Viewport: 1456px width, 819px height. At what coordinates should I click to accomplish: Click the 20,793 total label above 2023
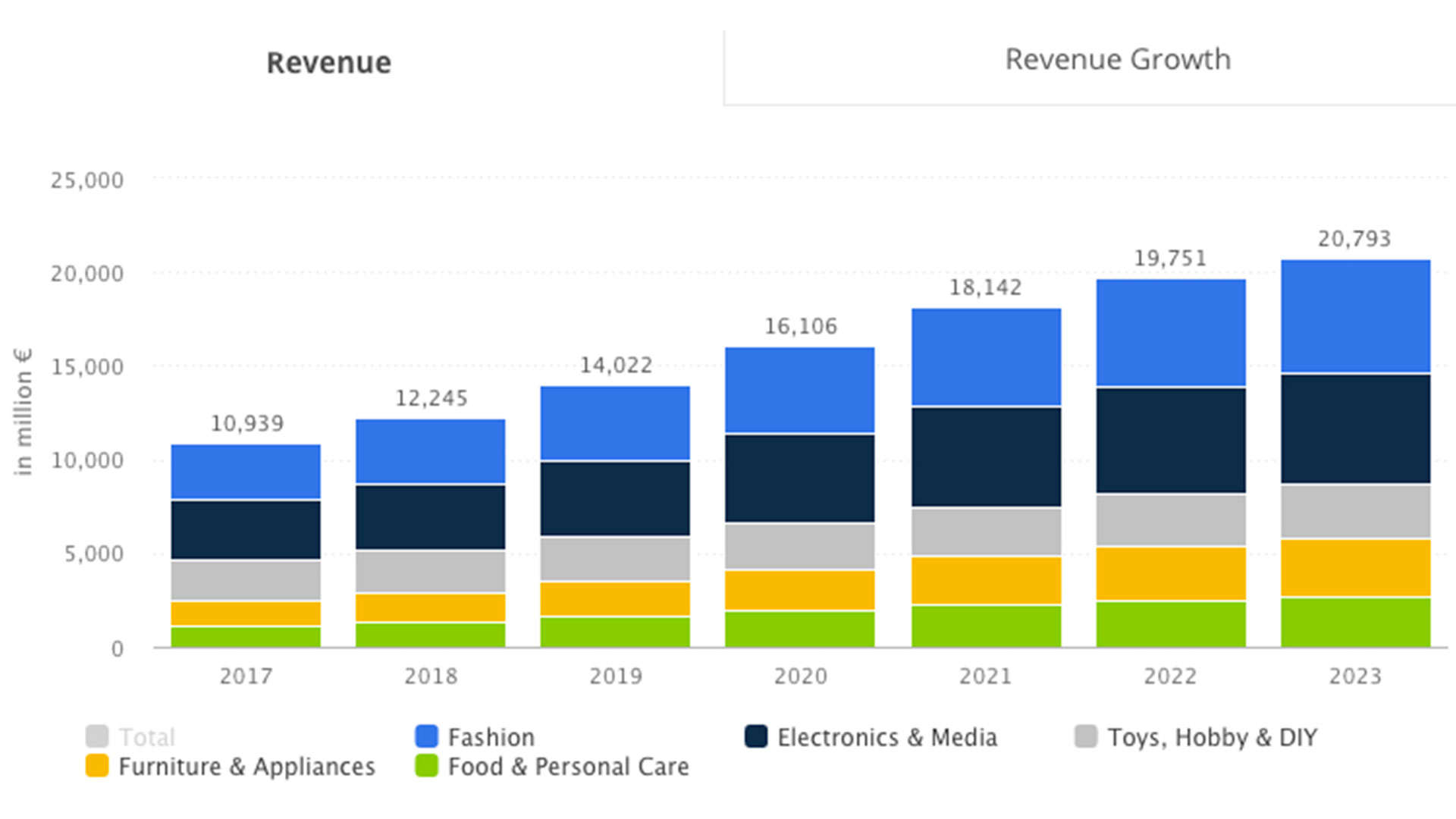[x=1354, y=239]
